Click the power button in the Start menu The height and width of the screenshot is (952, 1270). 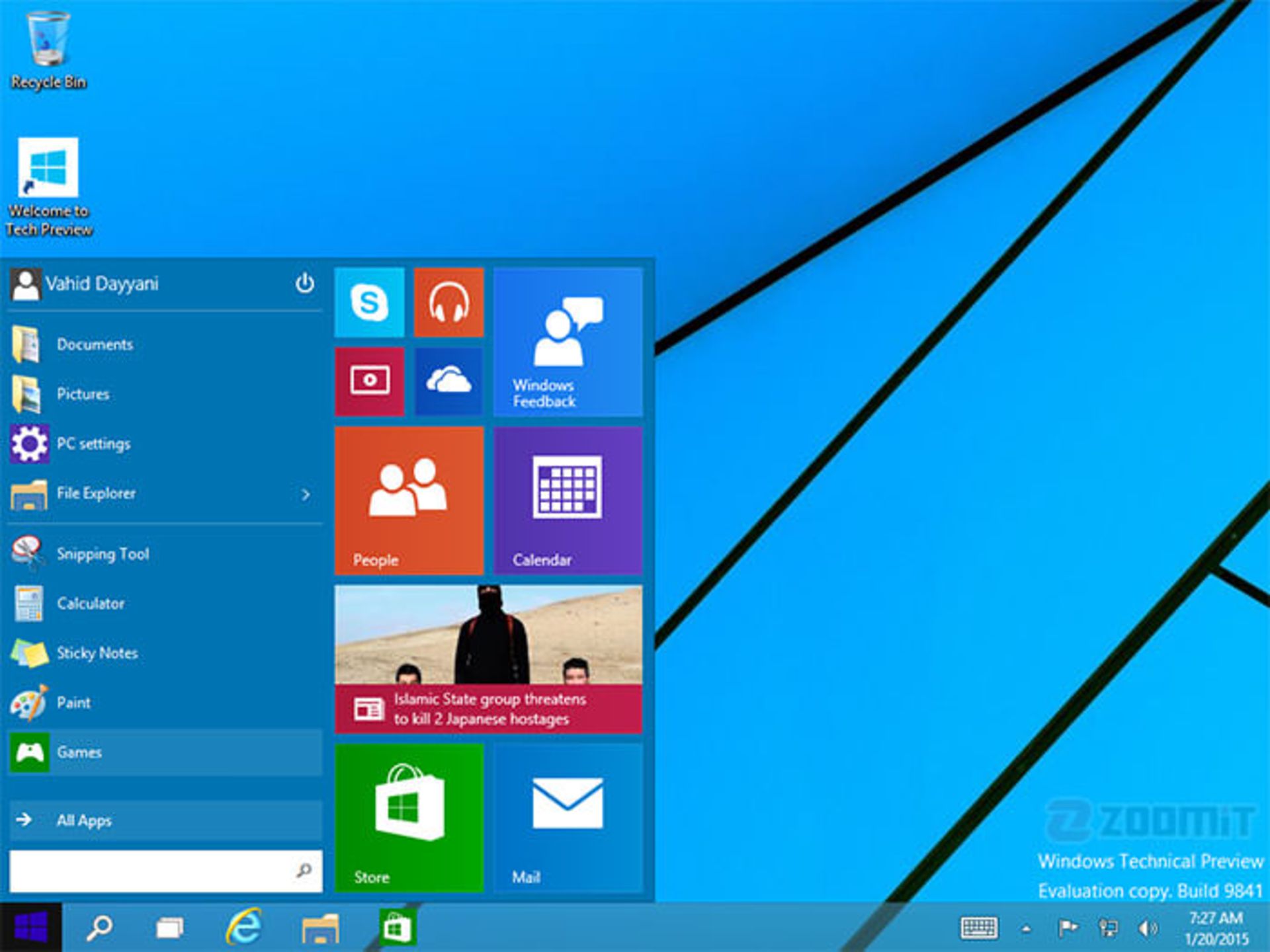[304, 284]
